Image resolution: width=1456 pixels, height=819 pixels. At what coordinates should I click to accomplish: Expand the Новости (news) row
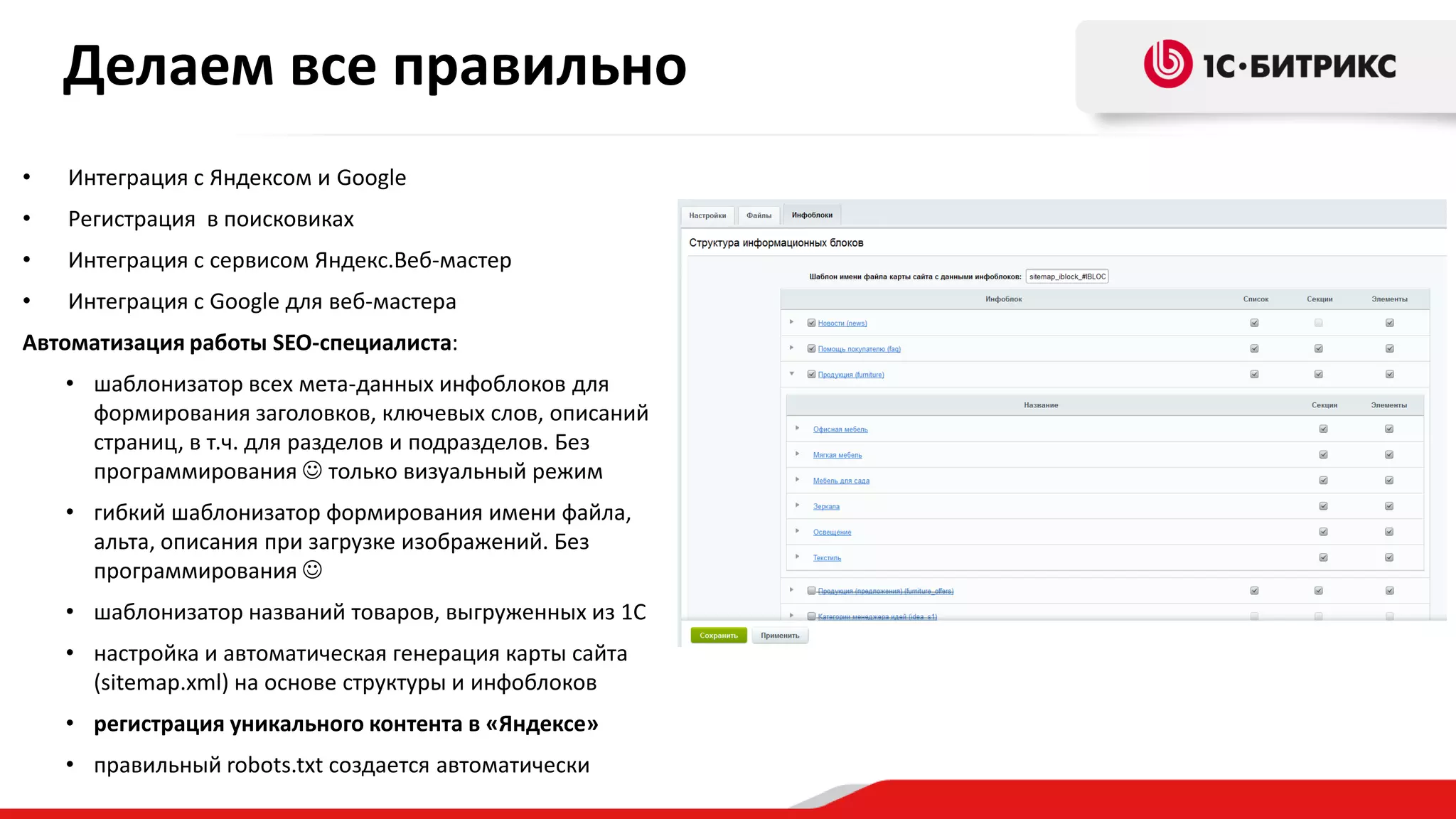791,322
